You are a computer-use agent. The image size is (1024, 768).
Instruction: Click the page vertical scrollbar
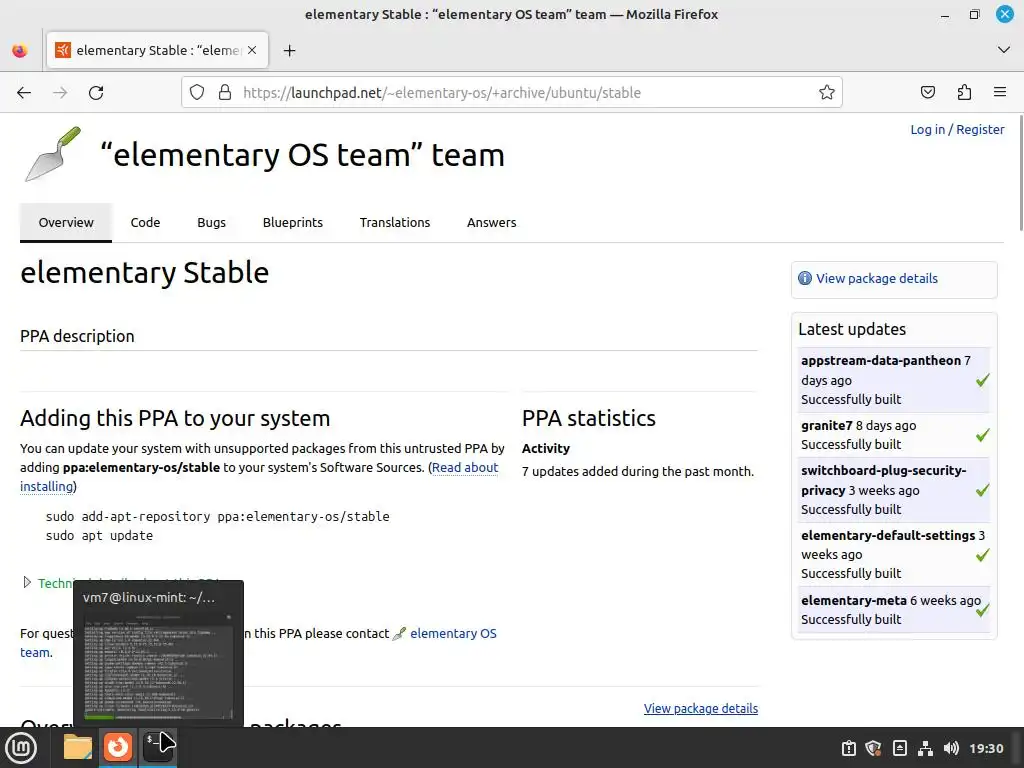pyautogui.click(x=1019, y=172)
